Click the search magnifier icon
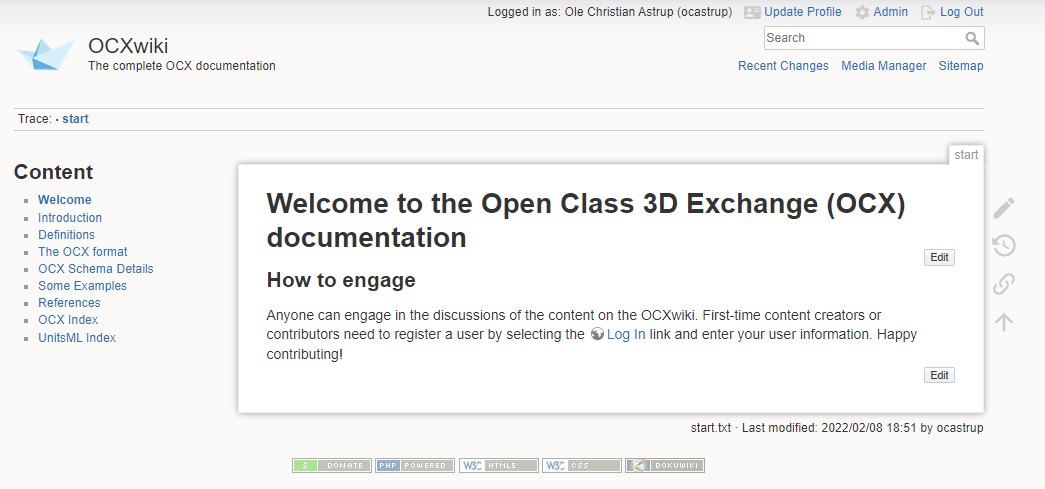Screen dimensions: 1045x489 click(972, 38)
